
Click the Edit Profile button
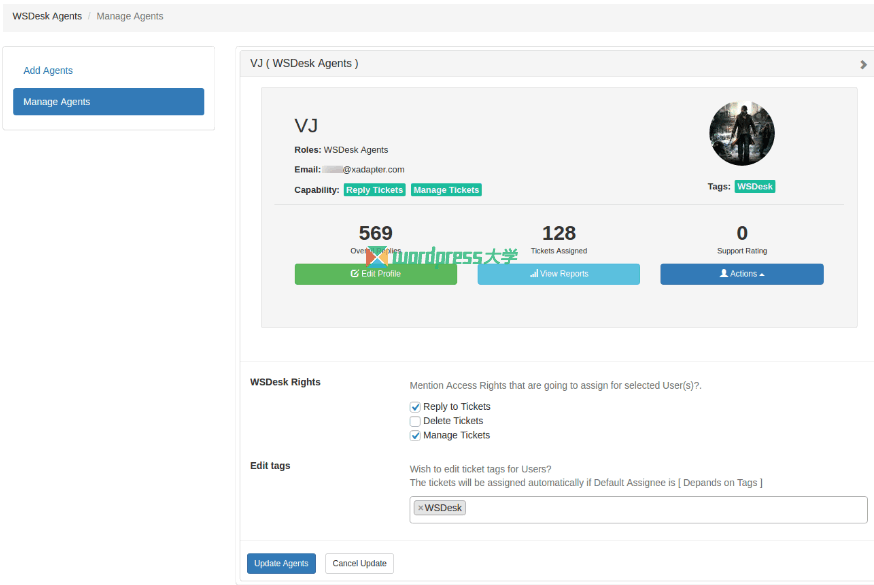[x=376, y=274]
